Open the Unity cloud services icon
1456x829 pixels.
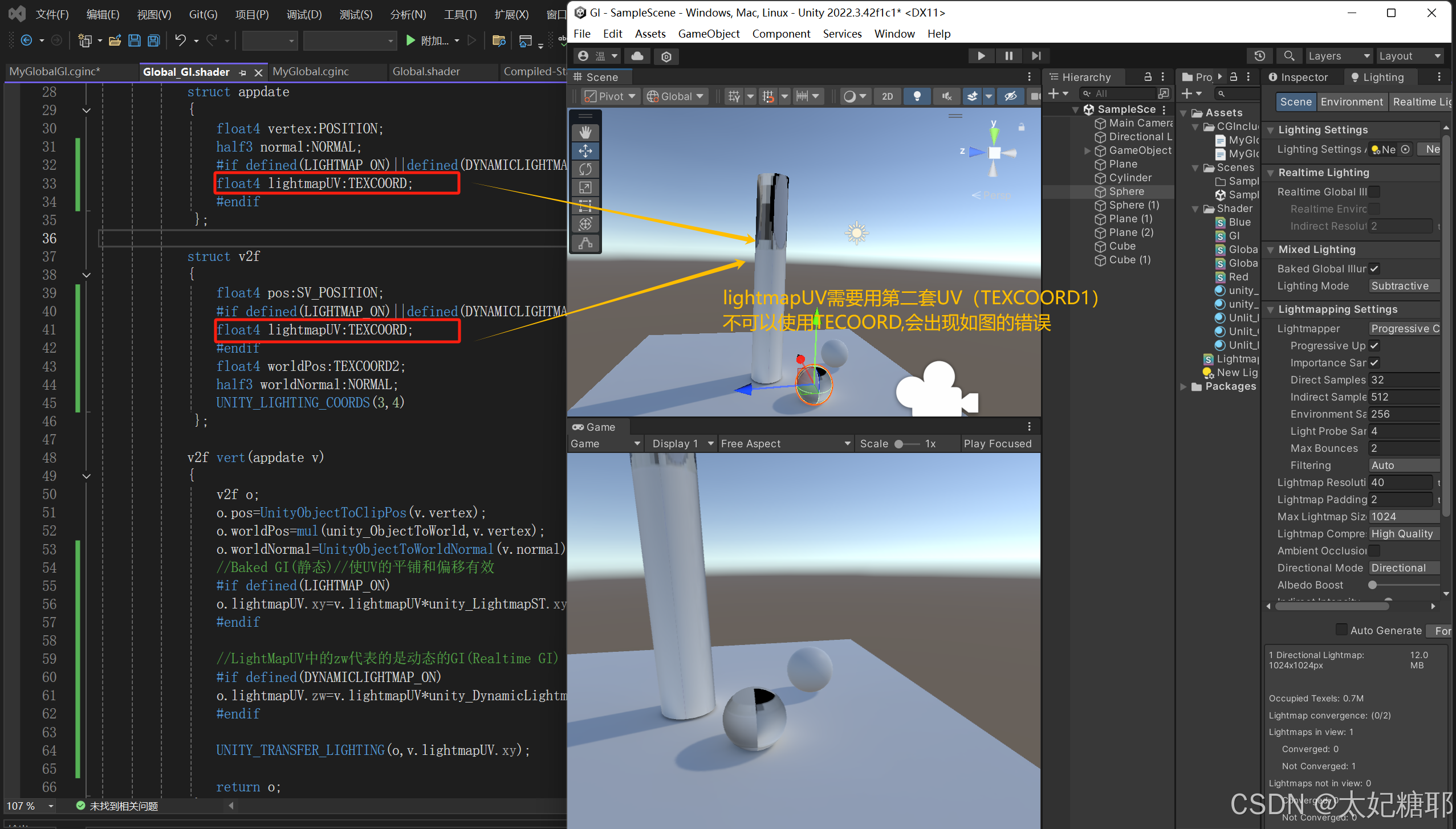pos(637,56)
